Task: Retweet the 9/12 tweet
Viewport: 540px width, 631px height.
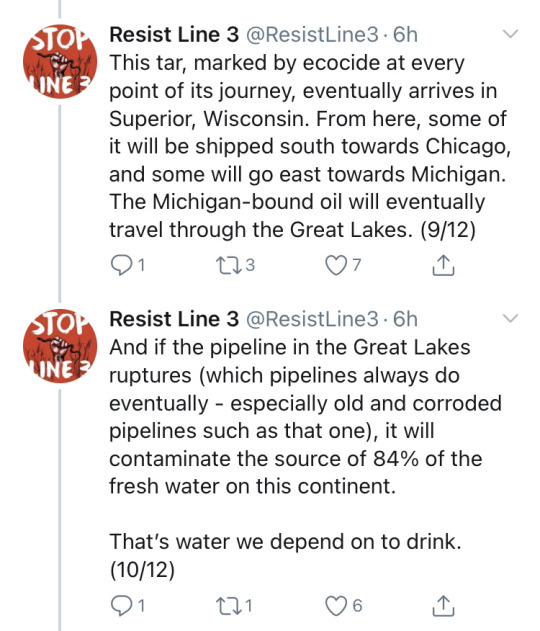Action: 227,266
